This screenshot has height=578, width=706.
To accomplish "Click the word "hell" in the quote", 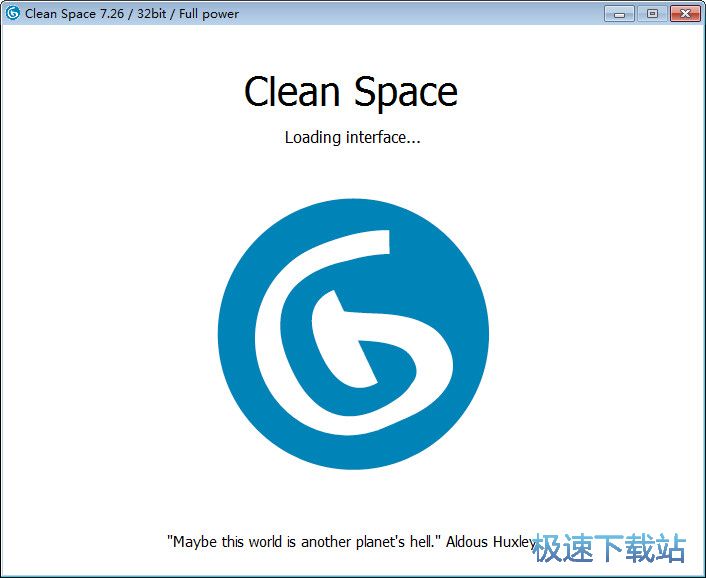I will [420, 542].
